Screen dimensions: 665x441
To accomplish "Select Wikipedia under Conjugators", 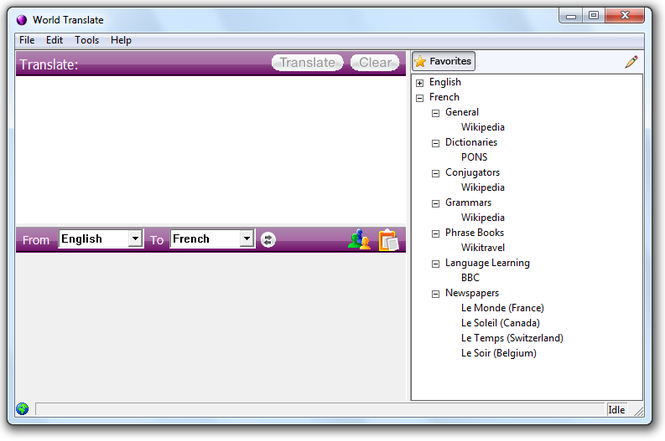I will coord(483,187).
